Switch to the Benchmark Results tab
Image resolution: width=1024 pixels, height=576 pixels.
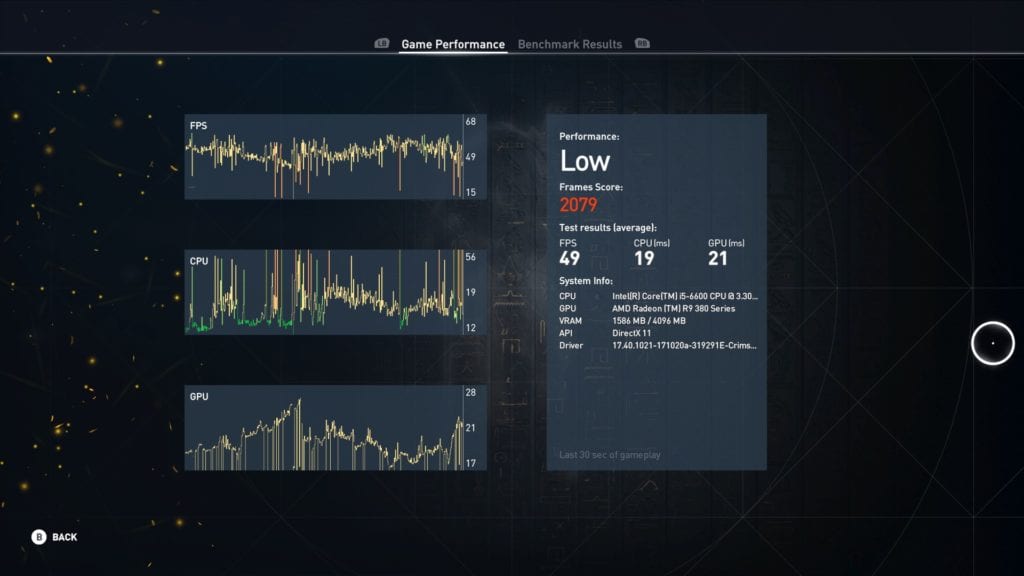[x=569, y=44]
